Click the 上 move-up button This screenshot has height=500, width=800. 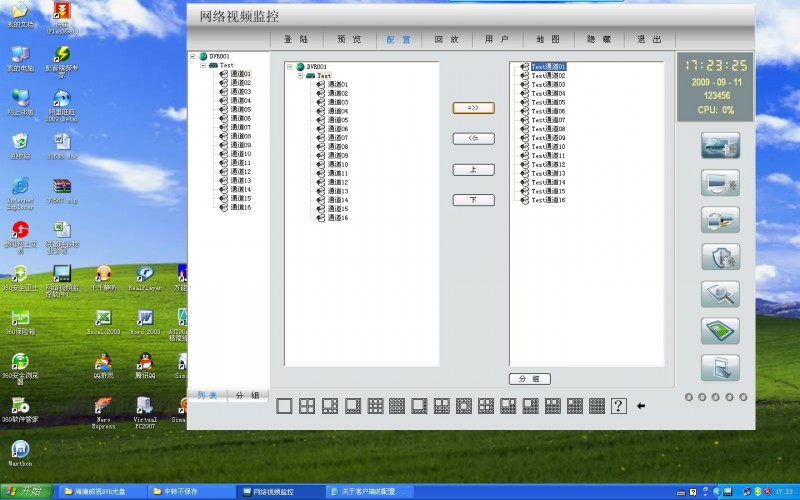(x=473, y=169)
